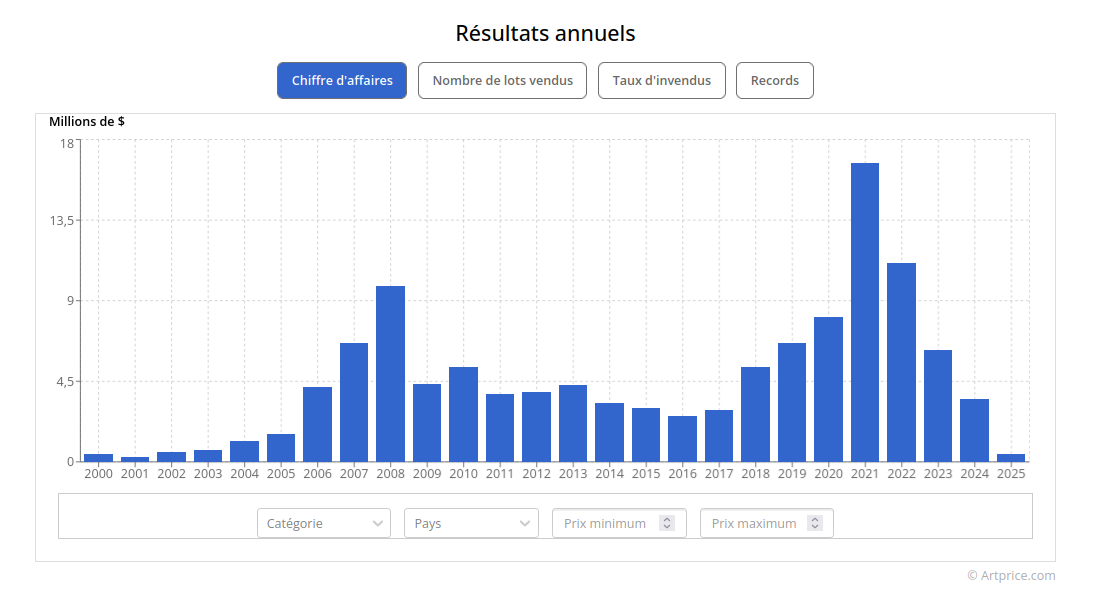Click the 2013 bar
1095x609 pixels.
tap(573, 423)
